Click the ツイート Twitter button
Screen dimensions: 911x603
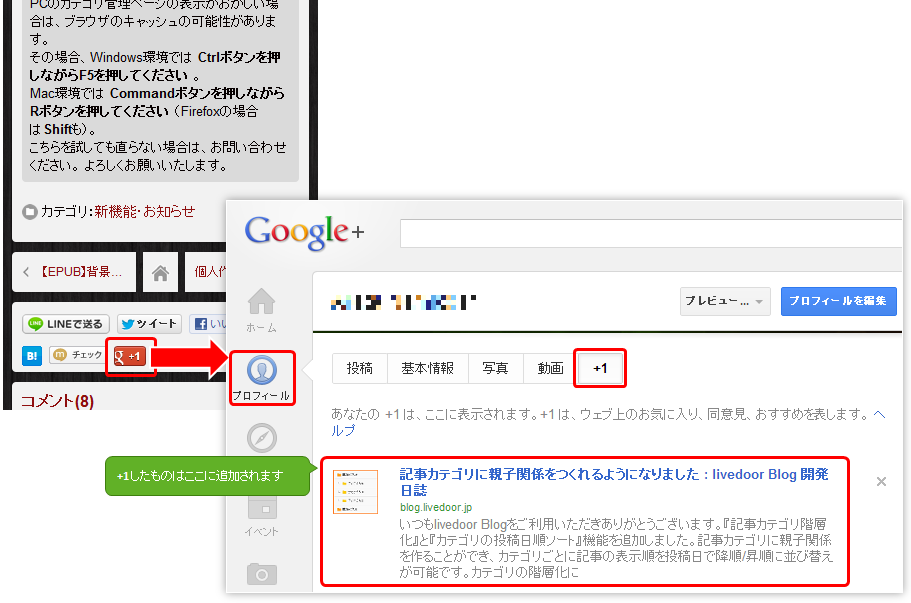coord(149,324)
